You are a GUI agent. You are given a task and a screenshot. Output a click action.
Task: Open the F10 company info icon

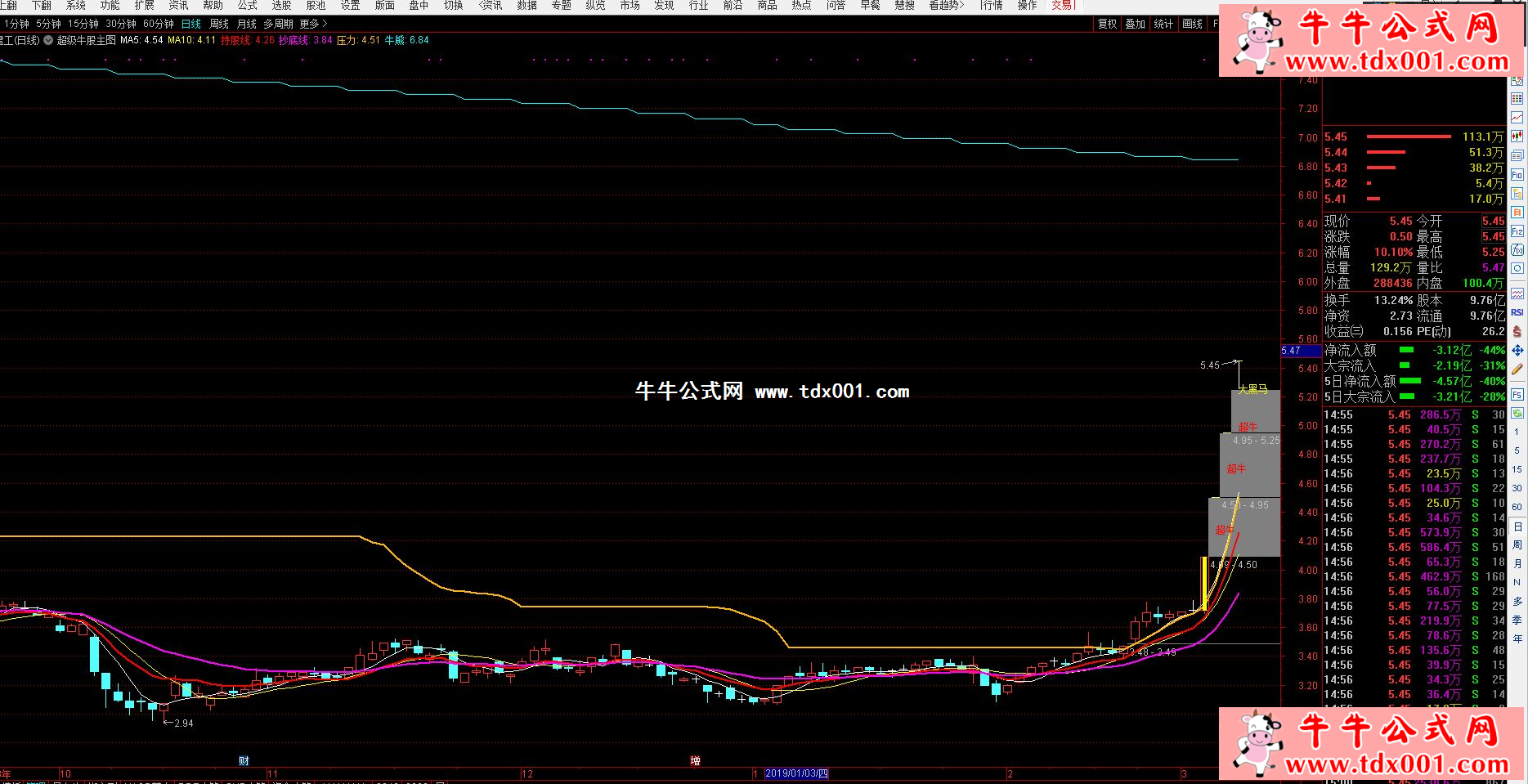pyautogui.click(x=1517, y=175)
